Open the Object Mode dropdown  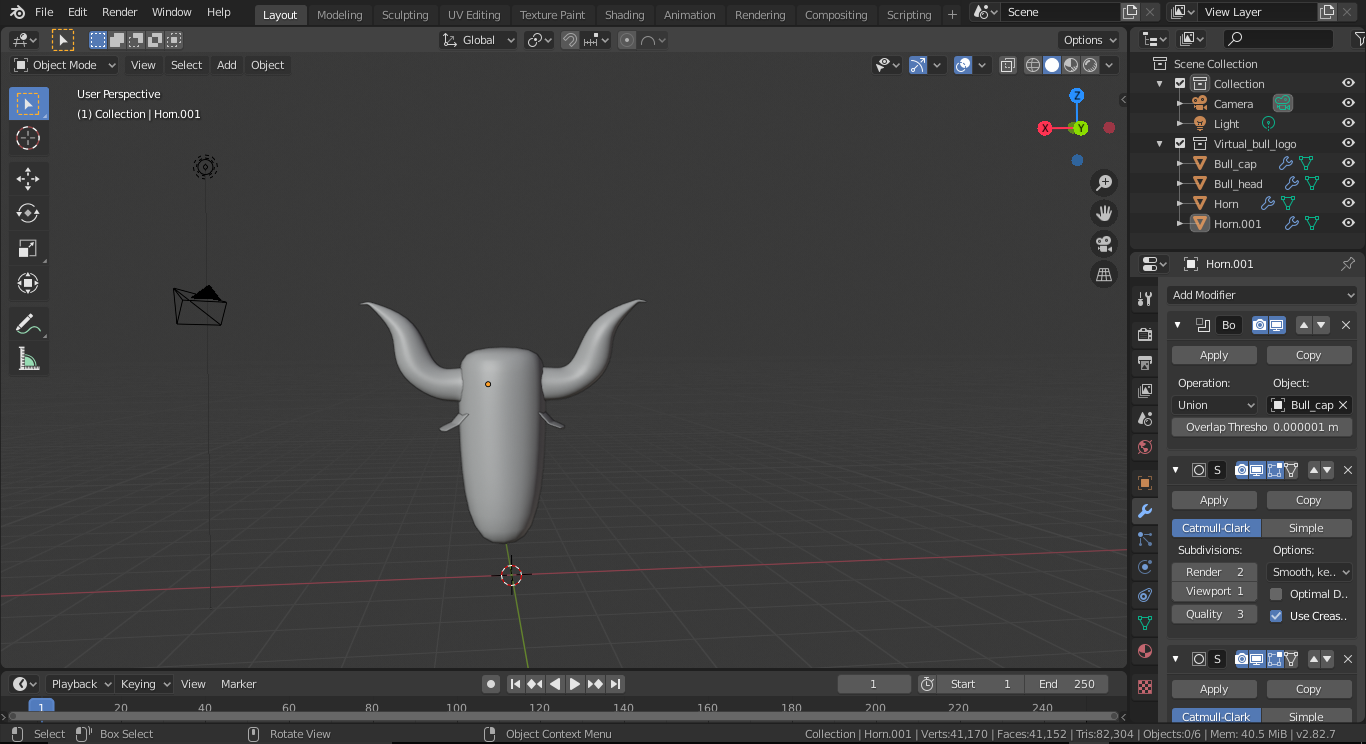click(65, 65)
